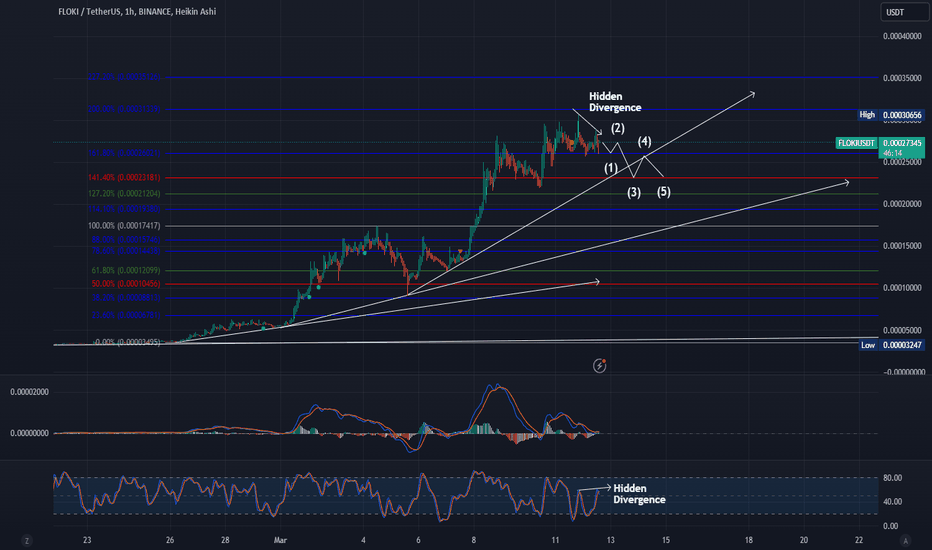This screenshot has height=550, width=932.
Task: Click the 0.00015000 price axis label
Action: click(x=902, y=246)
